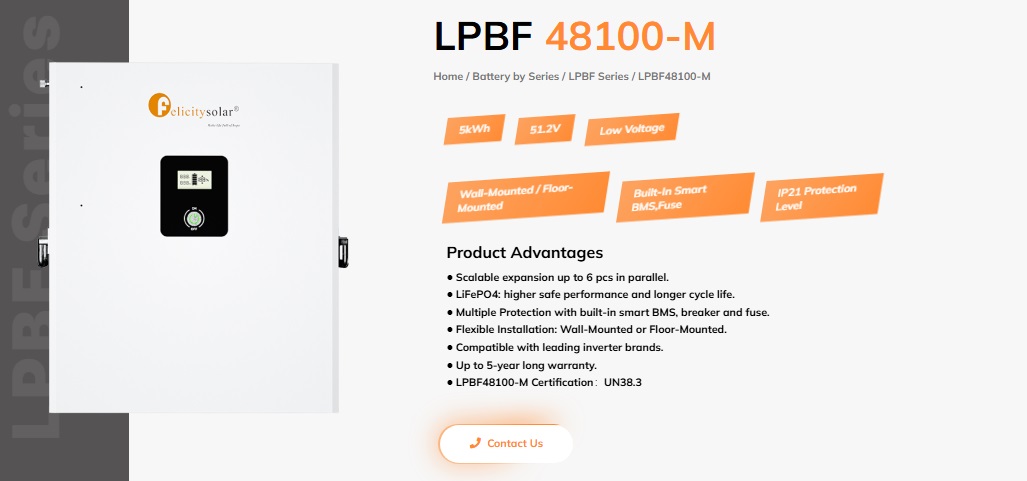Click the Wall-Mounted / Floor-Mounted tag
This screenshot has width=1027, height=481.
click(523, 198)
